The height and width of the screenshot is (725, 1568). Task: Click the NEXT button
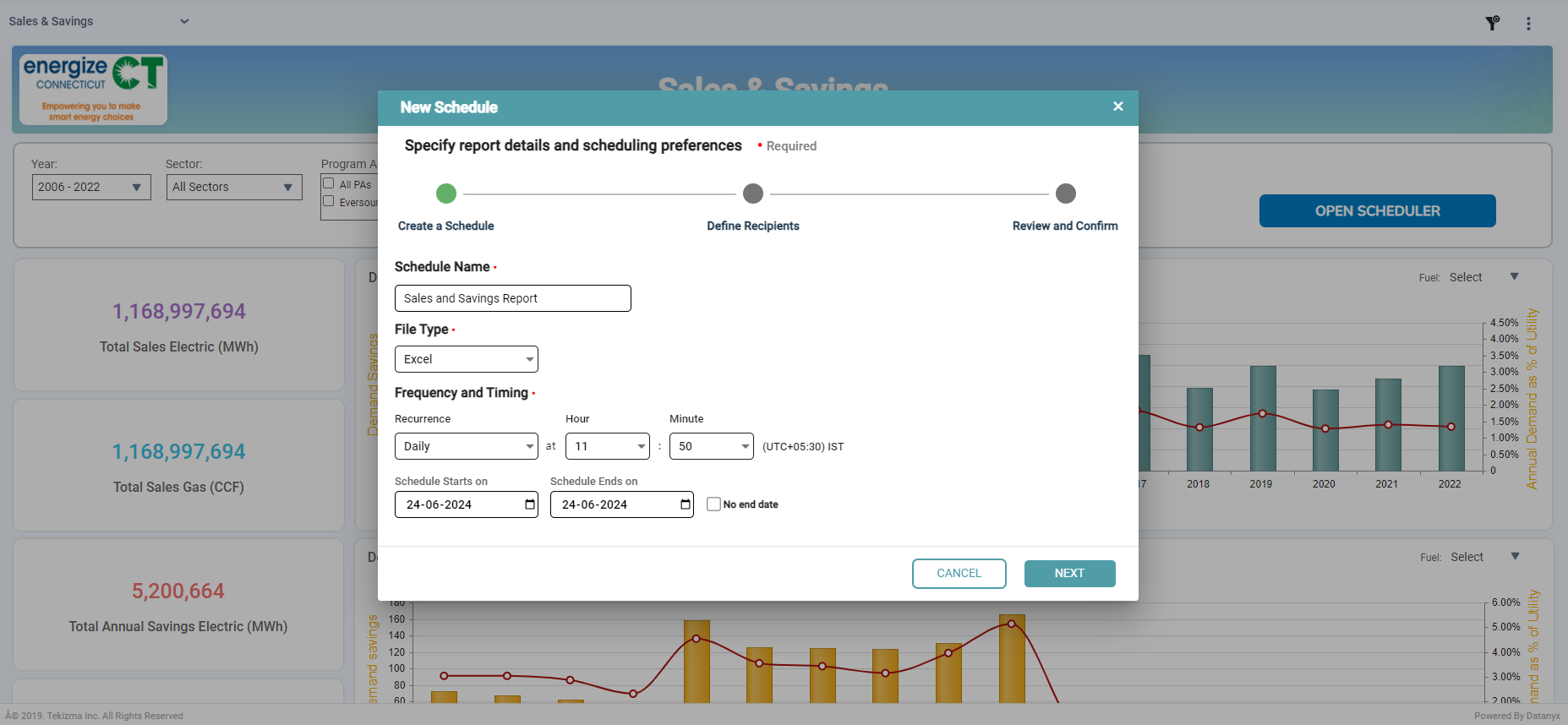click(1069, 573)
